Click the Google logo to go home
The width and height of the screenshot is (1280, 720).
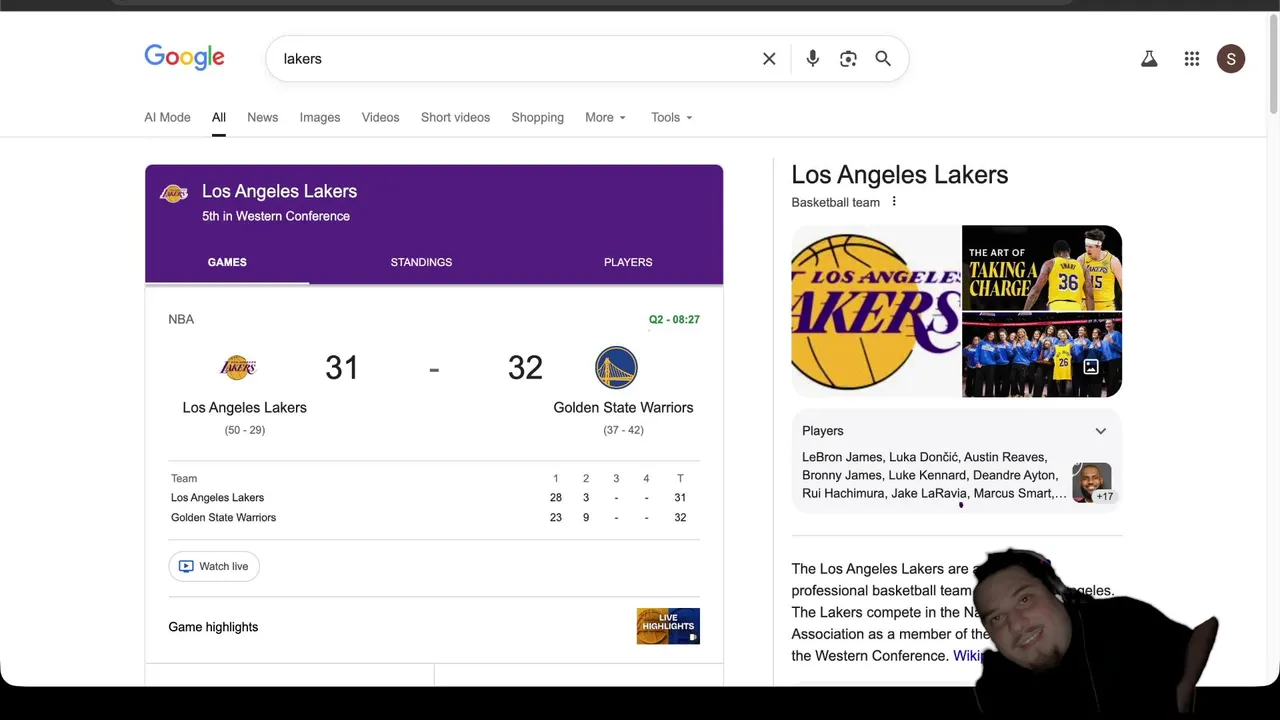(185, 57)
